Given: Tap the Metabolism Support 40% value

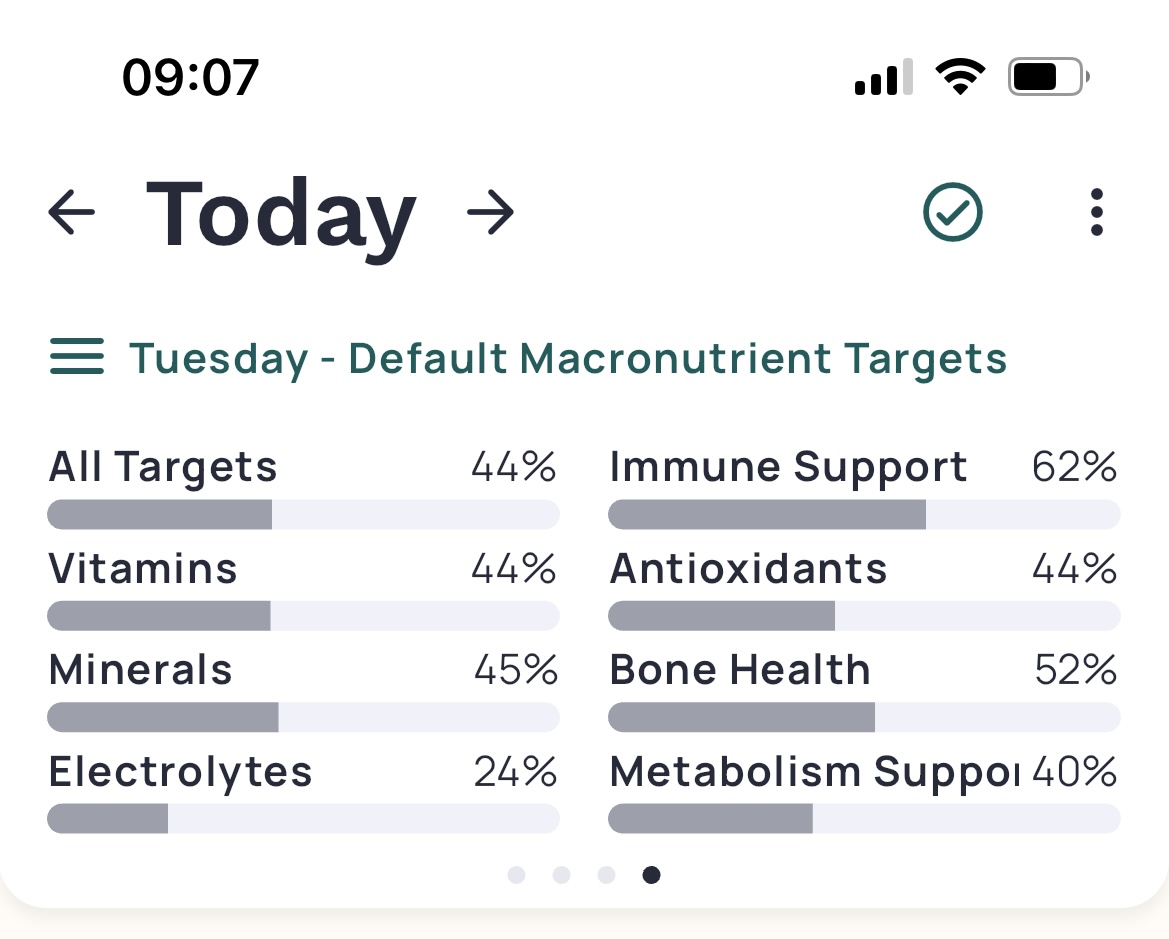Looking at the screenshot, I should 1075,772.
